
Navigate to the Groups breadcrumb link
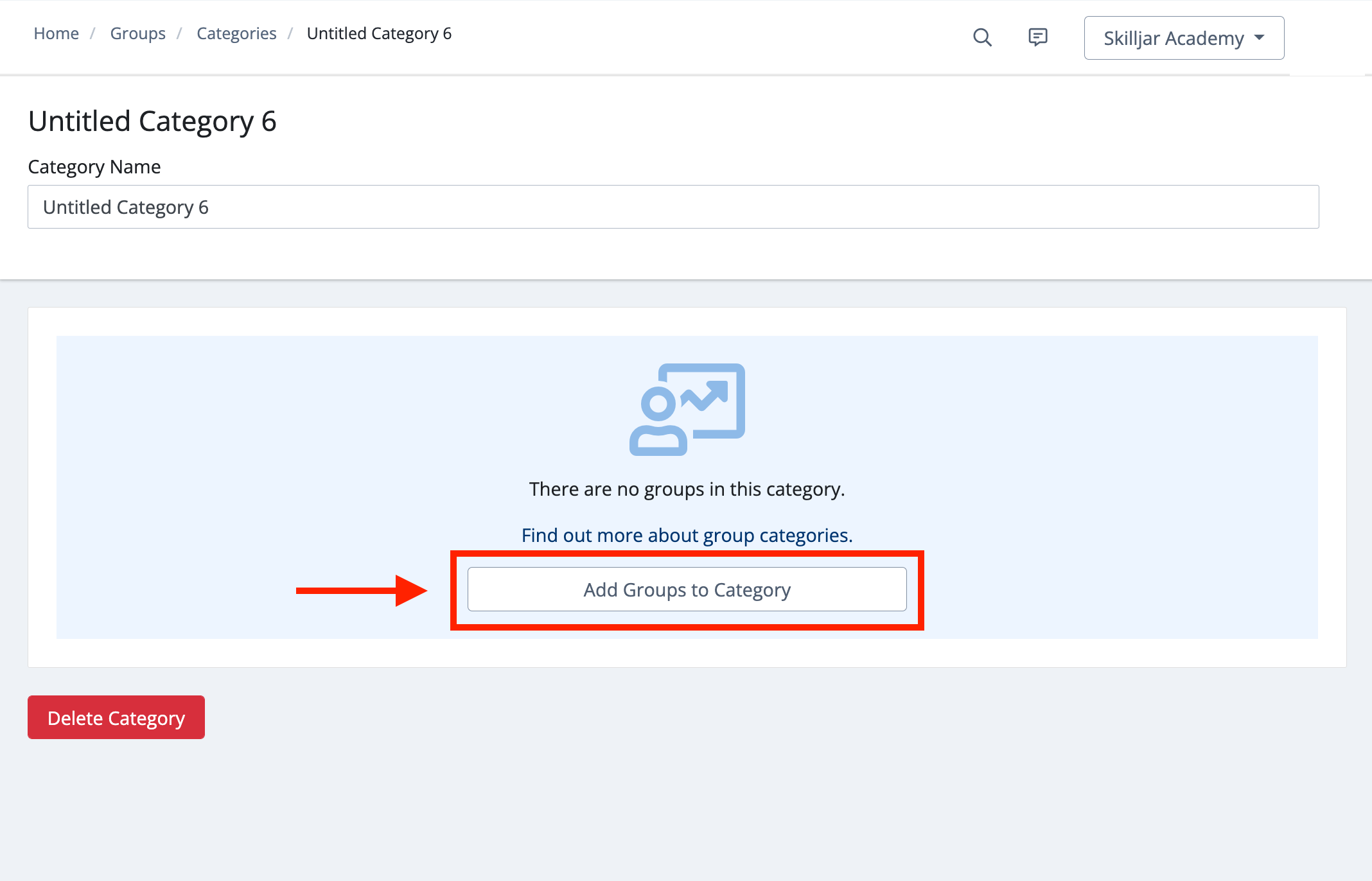pos(137,33)
